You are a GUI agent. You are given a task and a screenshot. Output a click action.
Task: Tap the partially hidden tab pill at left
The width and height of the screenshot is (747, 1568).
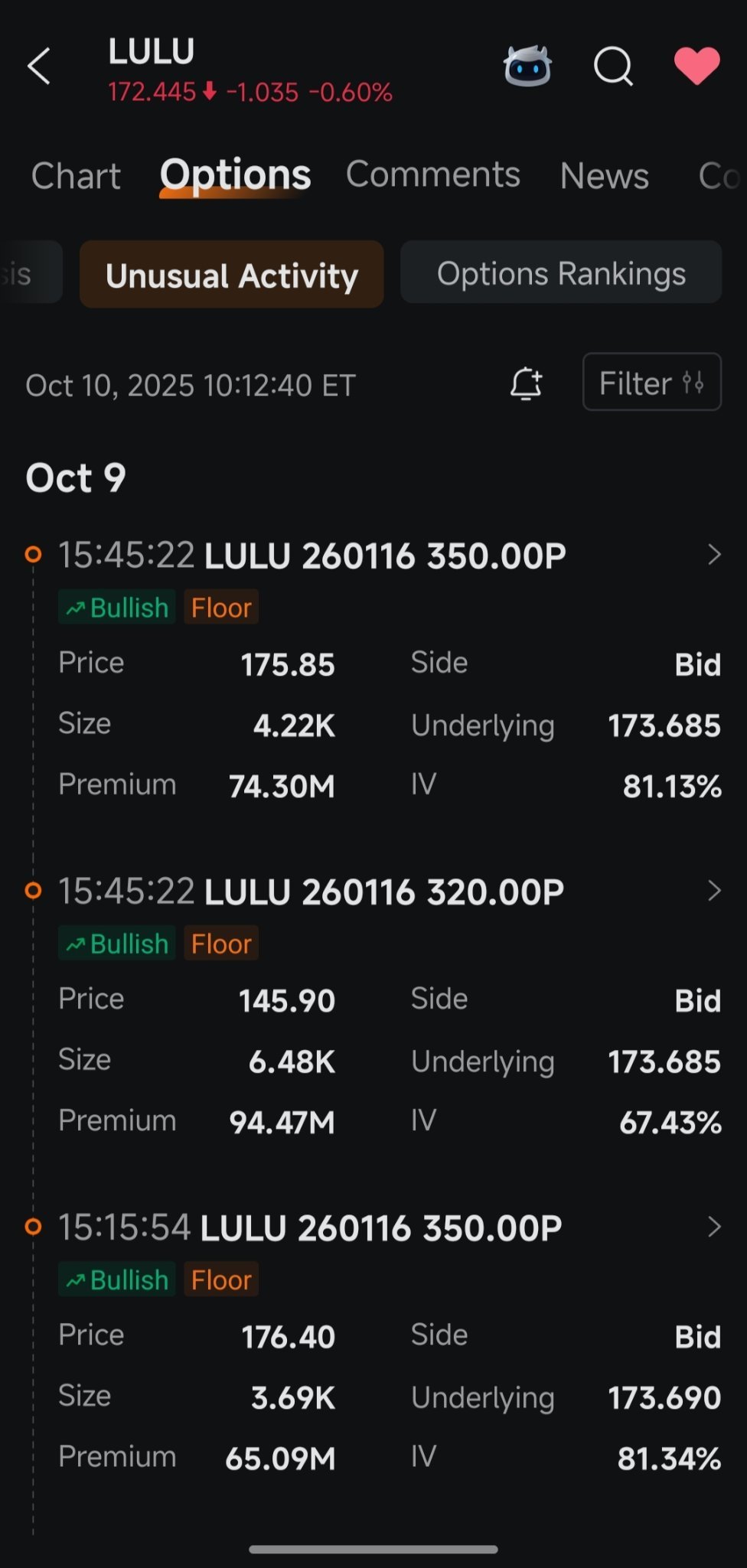tap(29, 272)
